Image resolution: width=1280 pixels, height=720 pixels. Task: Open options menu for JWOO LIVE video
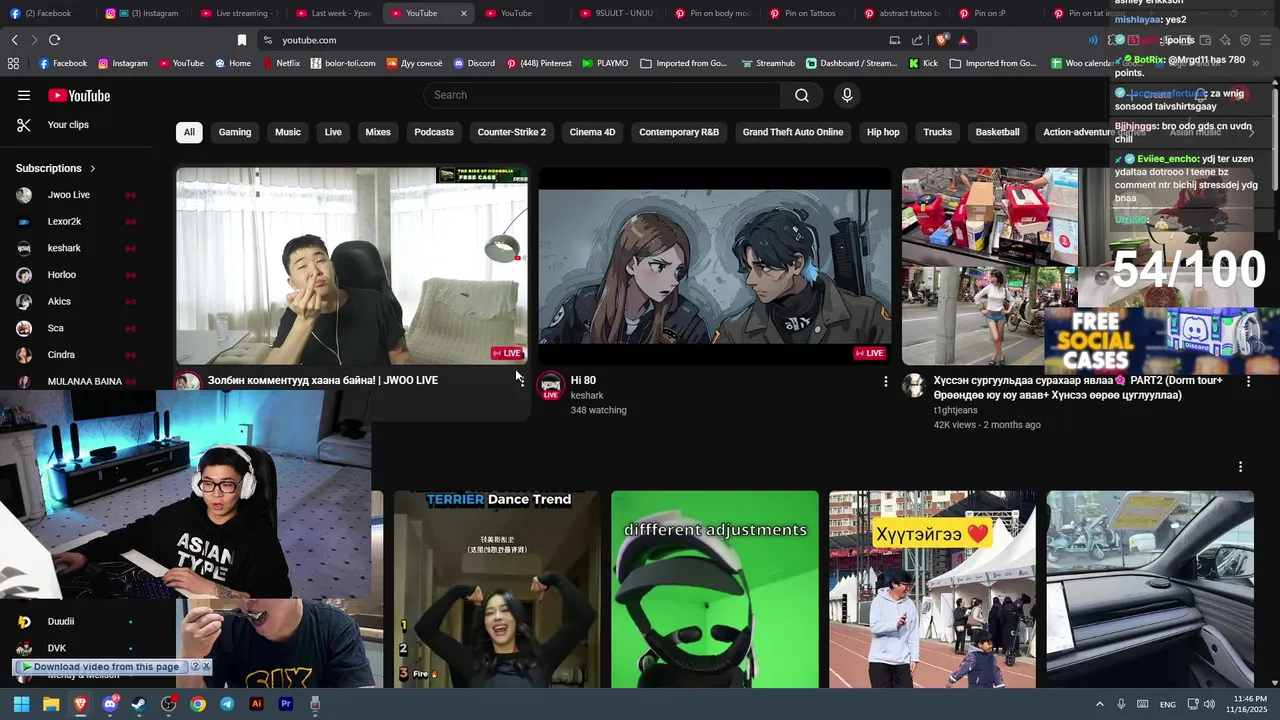521,381
